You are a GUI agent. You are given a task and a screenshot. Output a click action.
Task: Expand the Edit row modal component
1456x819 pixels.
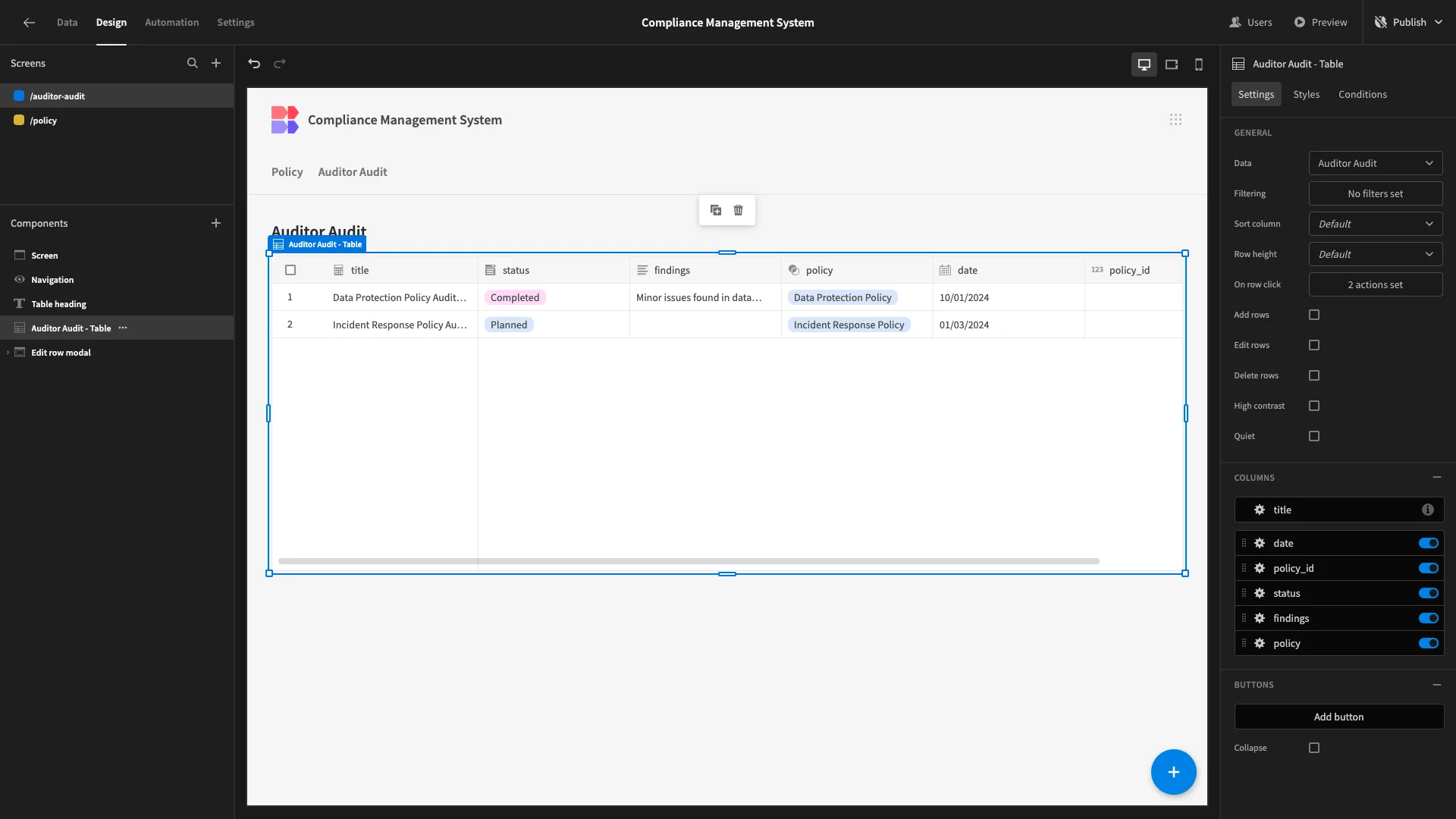click(8, 353)
